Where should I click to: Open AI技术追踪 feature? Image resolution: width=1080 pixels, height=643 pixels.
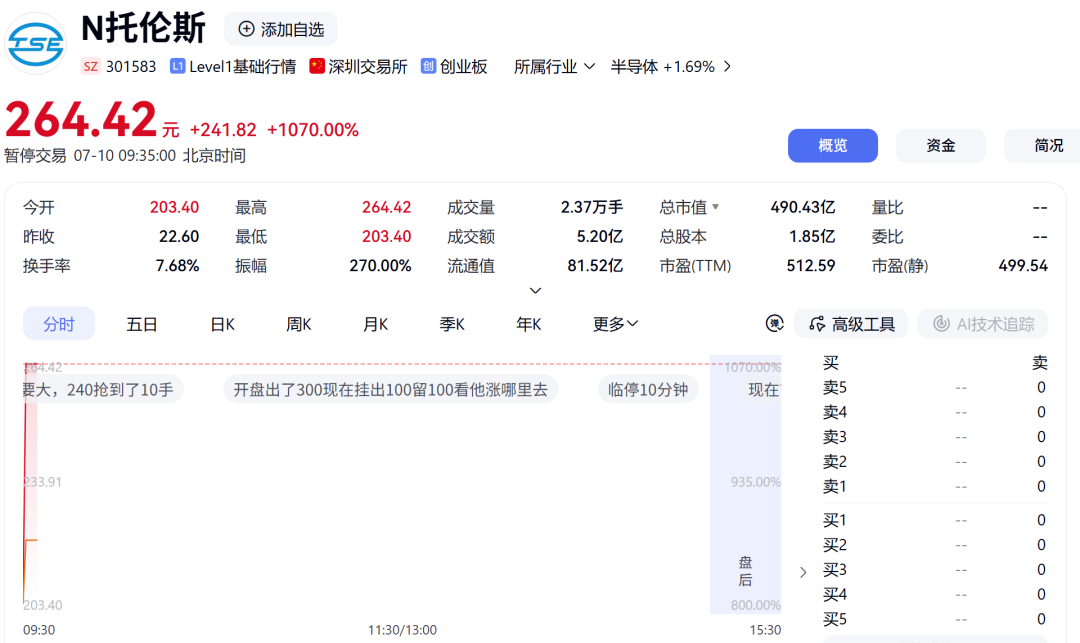[x=983, y=324]
